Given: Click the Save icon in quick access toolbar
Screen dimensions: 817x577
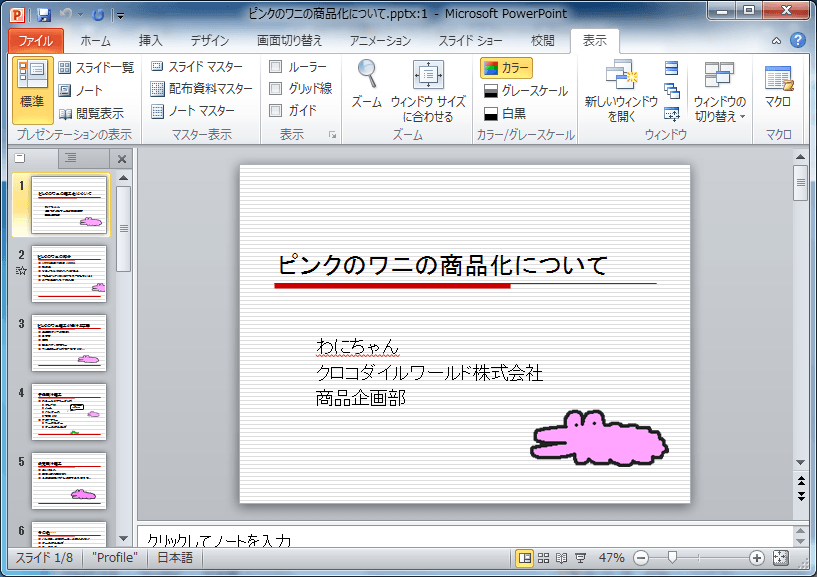Looking at the screenshot, I should (44, 15).
